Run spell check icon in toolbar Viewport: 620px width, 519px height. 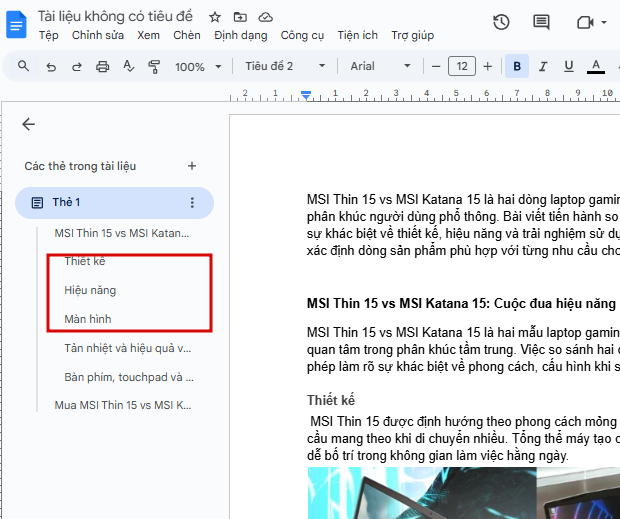click(128, 66)
